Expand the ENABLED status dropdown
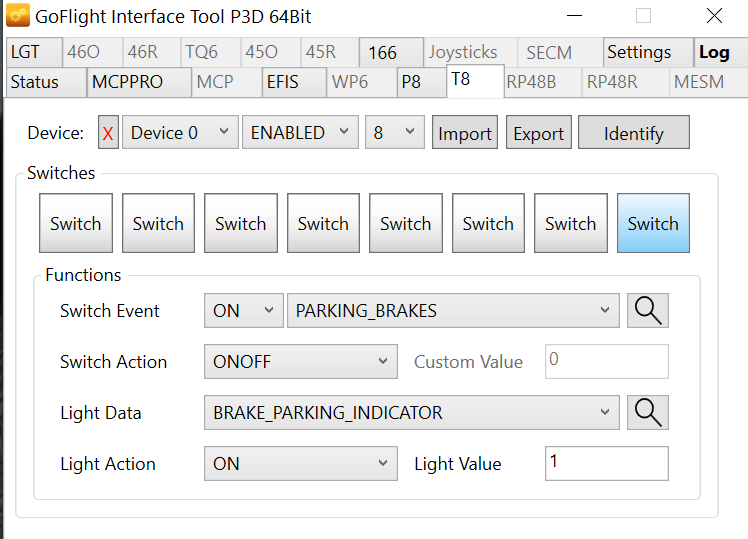 pos(300,133)
